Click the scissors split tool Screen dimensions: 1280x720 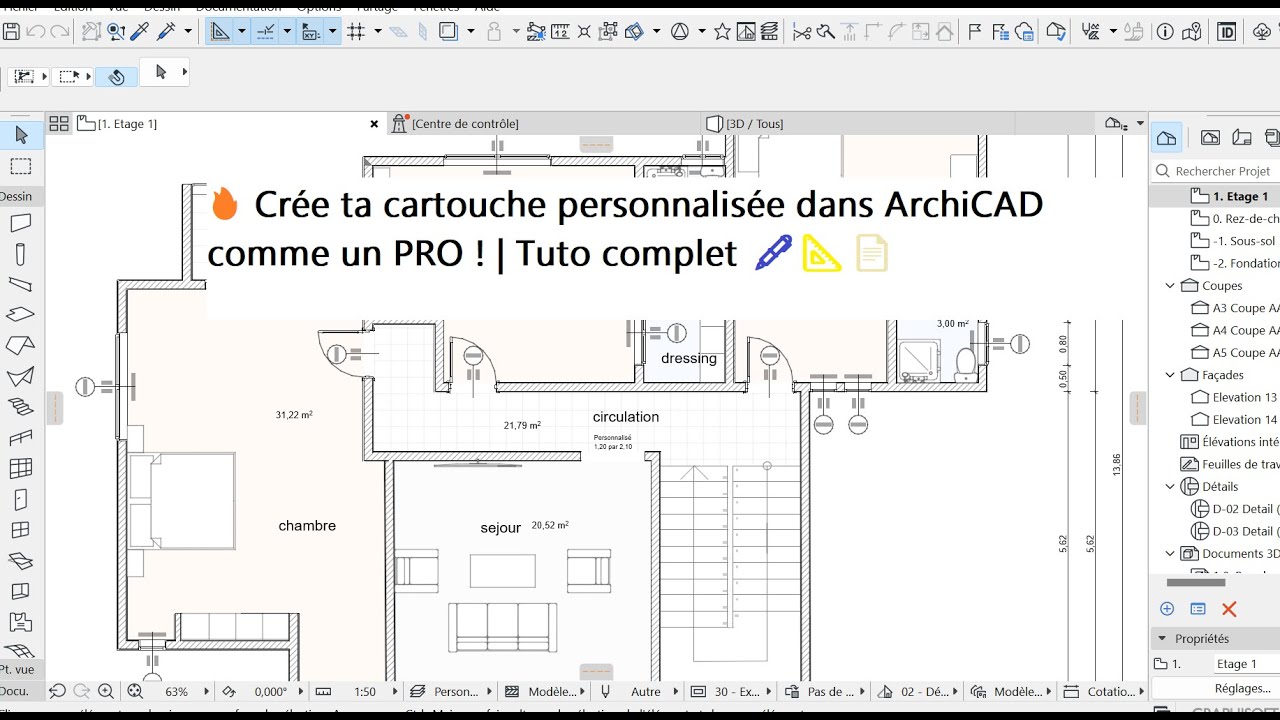point(801,32)
